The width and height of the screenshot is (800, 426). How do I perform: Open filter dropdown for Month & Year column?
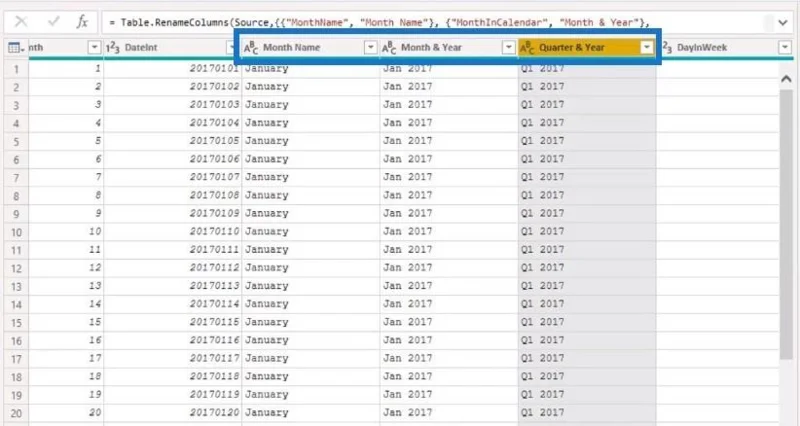tap(509, 47)
